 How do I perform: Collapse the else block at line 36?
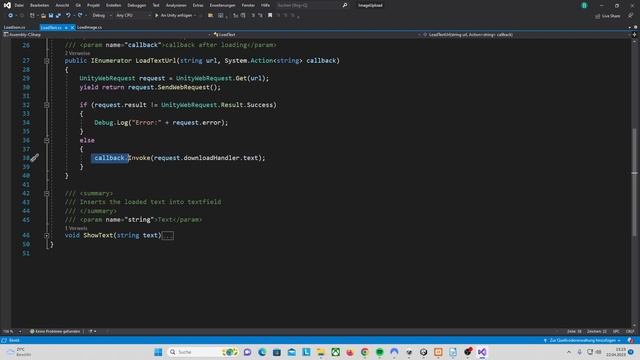(x=47, y=140)
